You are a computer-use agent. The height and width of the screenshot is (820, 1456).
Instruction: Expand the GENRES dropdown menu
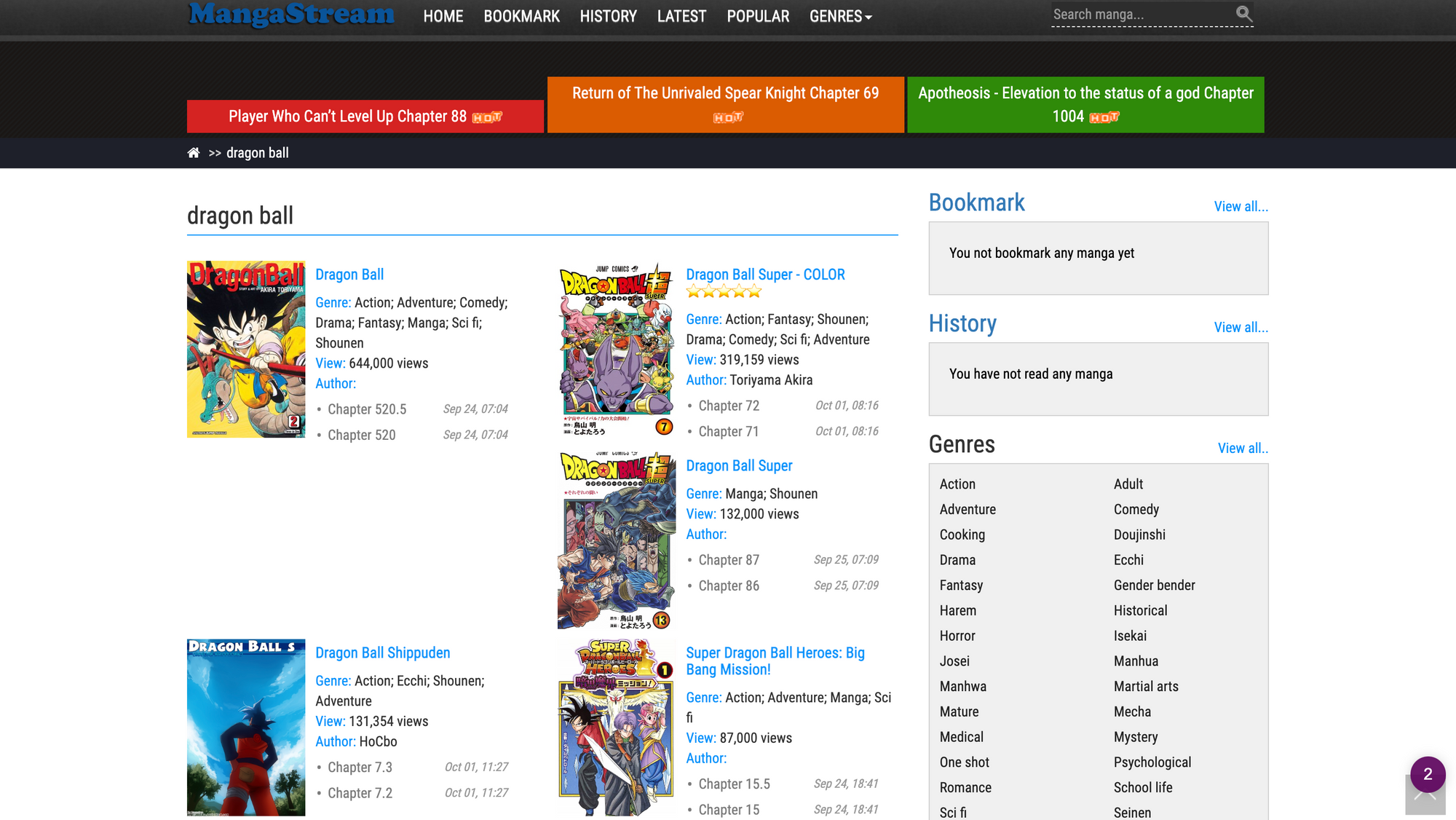[840, 16]
